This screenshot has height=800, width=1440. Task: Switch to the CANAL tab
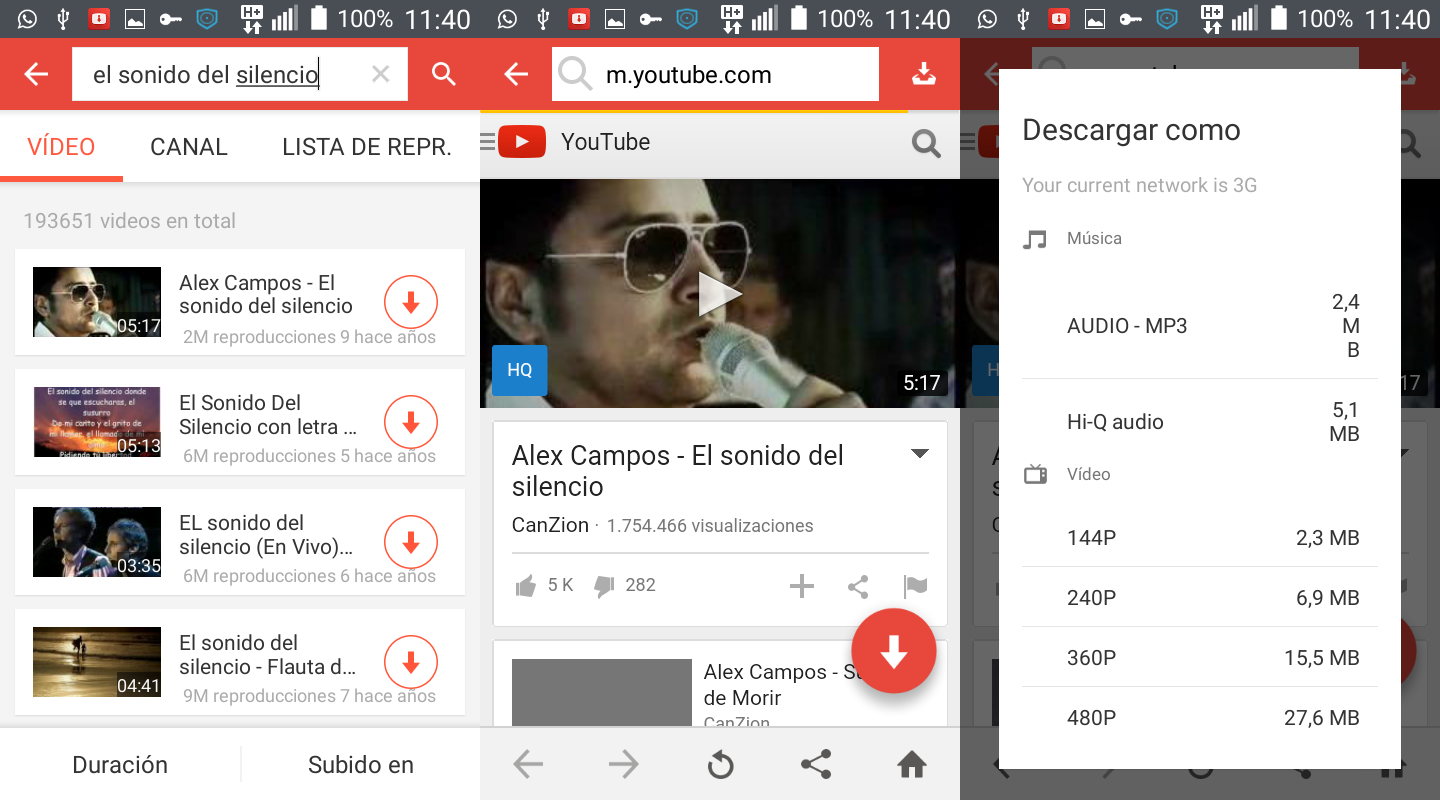pyautogui.click(x=189, y=147)
